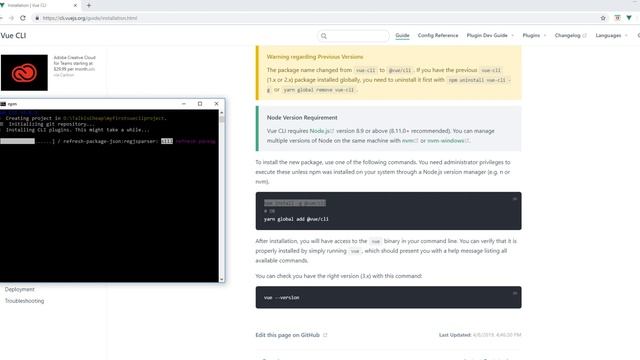This screenshot has height=360, width=640.
Task: Click the npm terminal window icon
Action: [3, 104]
